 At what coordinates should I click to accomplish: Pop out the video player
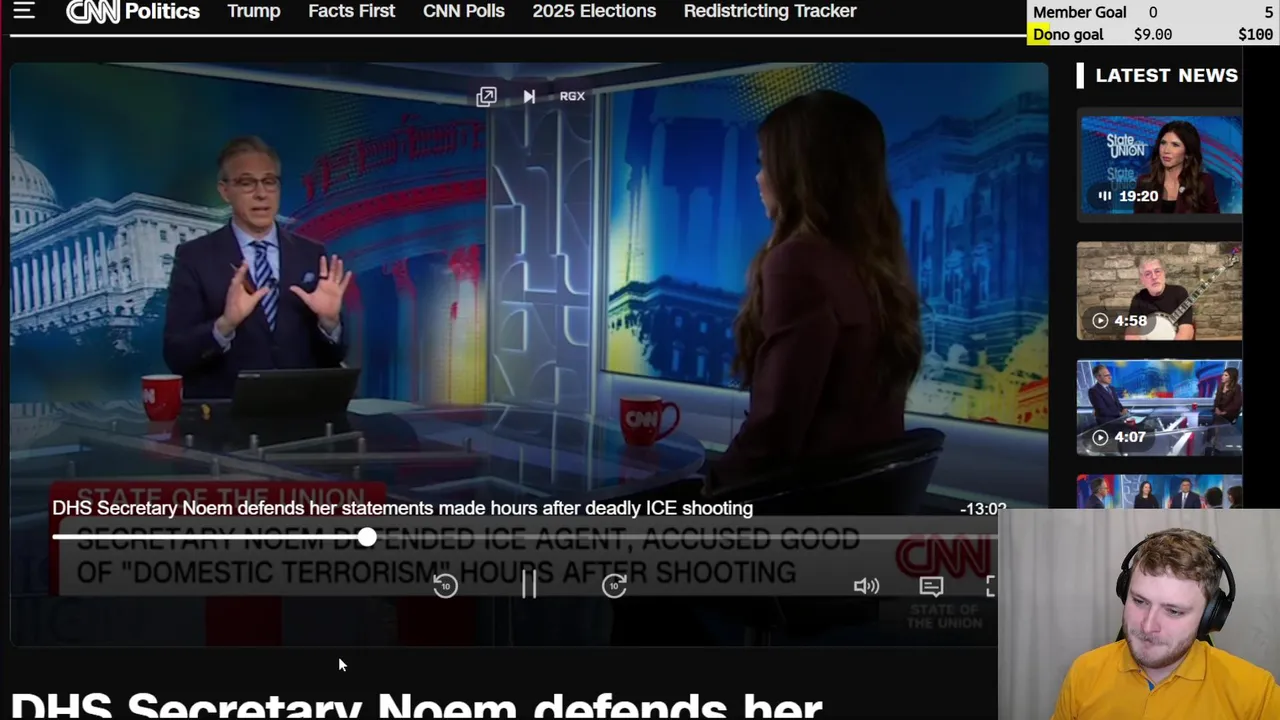pyautogui.click(x=486, y=96)
